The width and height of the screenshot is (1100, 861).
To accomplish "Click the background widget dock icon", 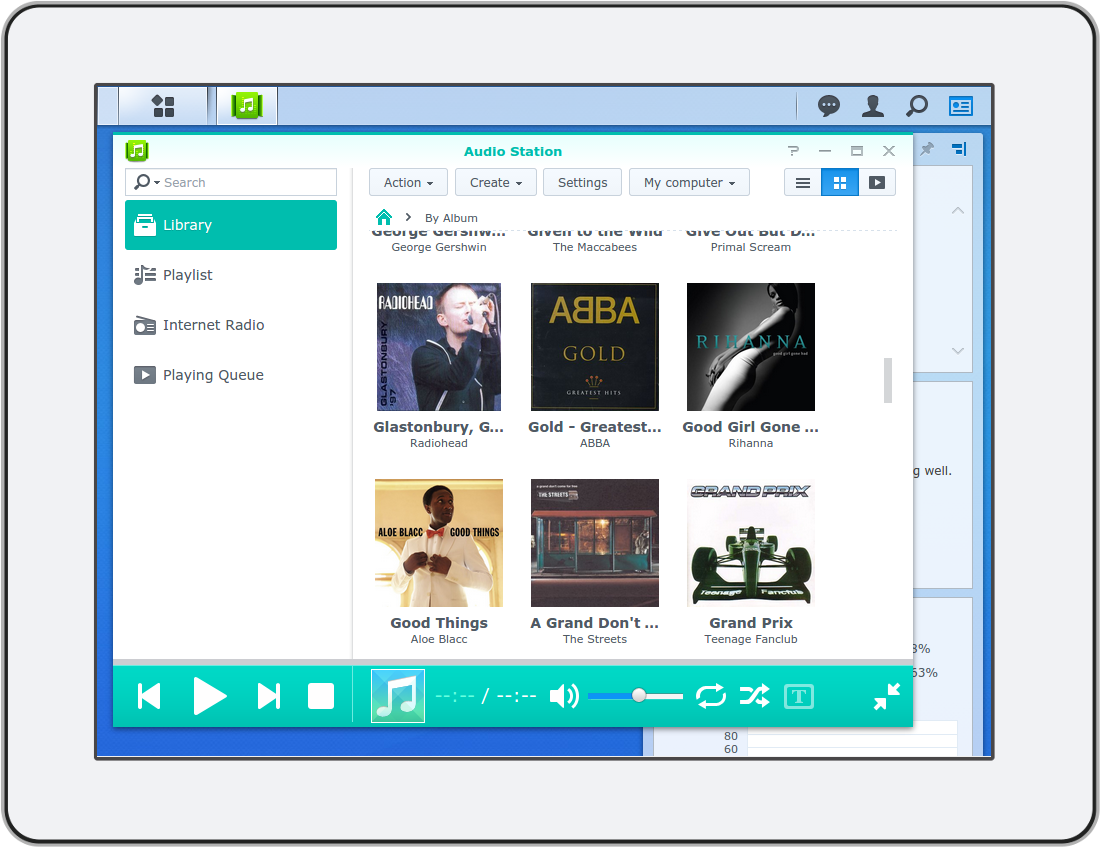I will tap(959, 149).
